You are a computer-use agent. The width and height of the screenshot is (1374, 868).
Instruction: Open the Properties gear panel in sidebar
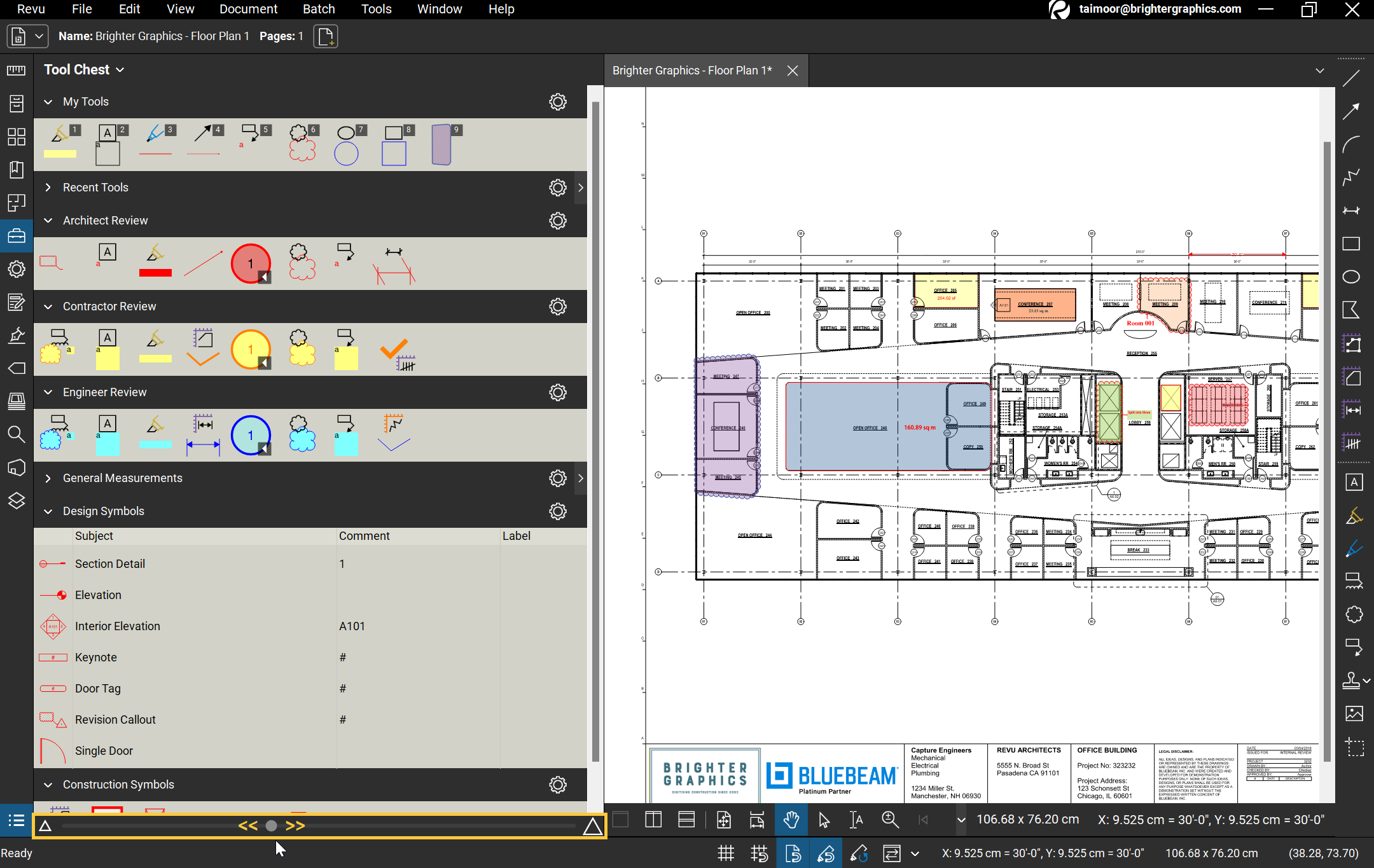(17, 268)
